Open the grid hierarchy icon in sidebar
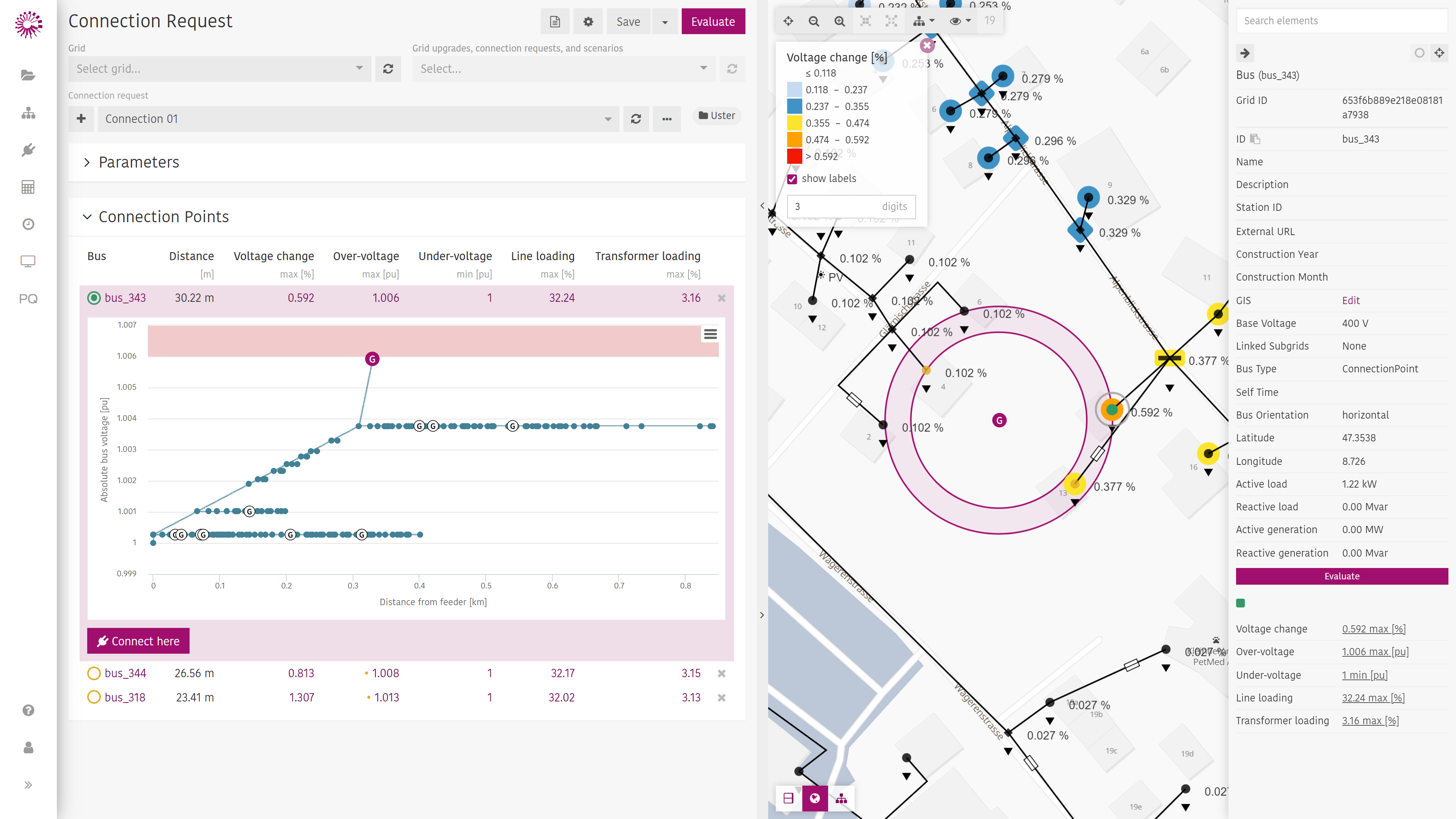Screen dimensions: 1456x819 (28, 113)
